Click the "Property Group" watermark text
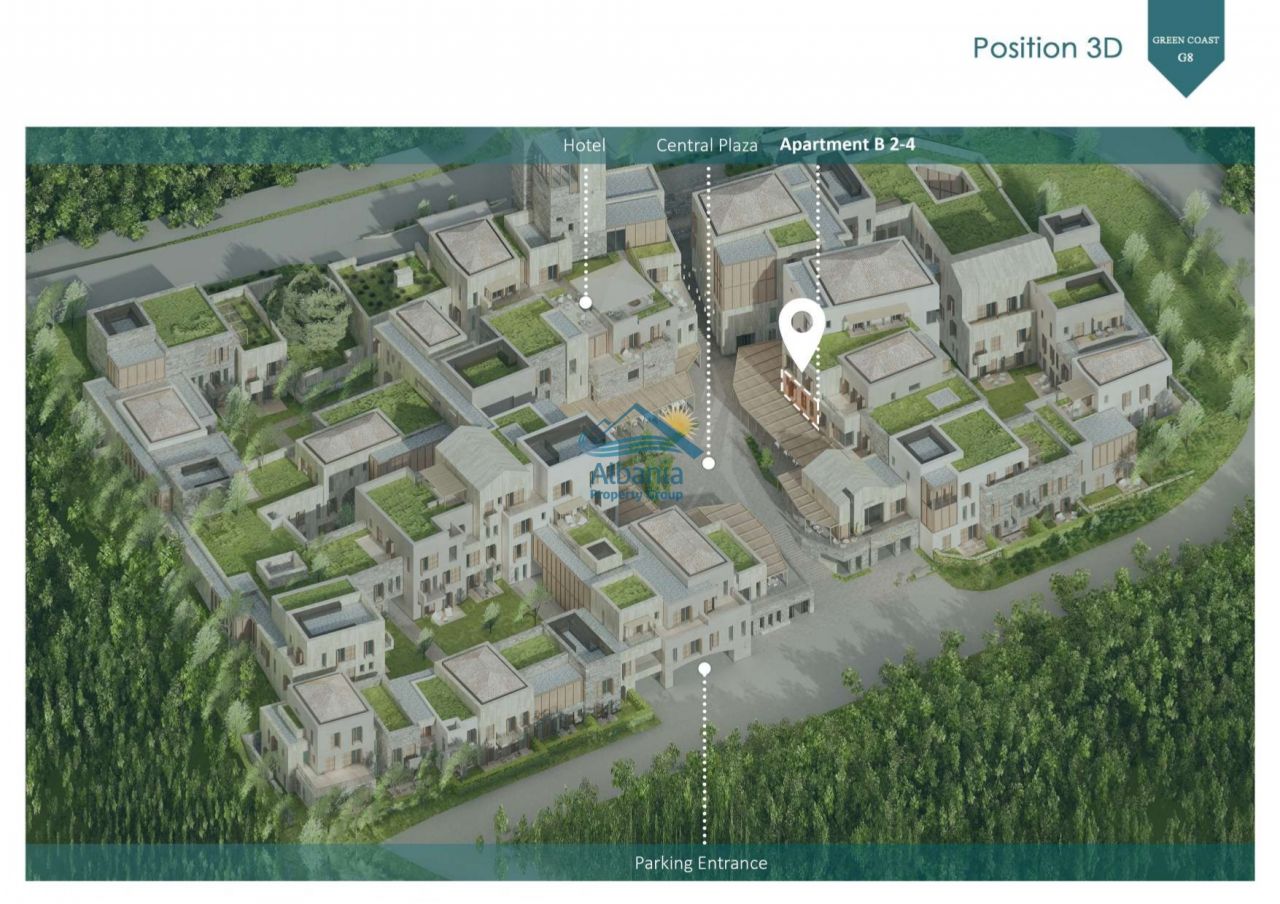 point(637,494)
